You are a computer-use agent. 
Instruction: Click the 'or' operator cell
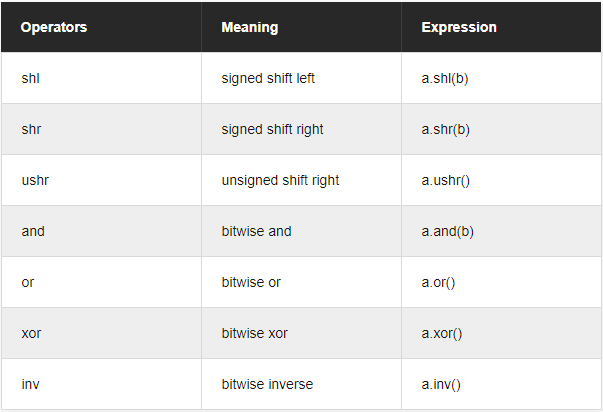pos(28,282)
